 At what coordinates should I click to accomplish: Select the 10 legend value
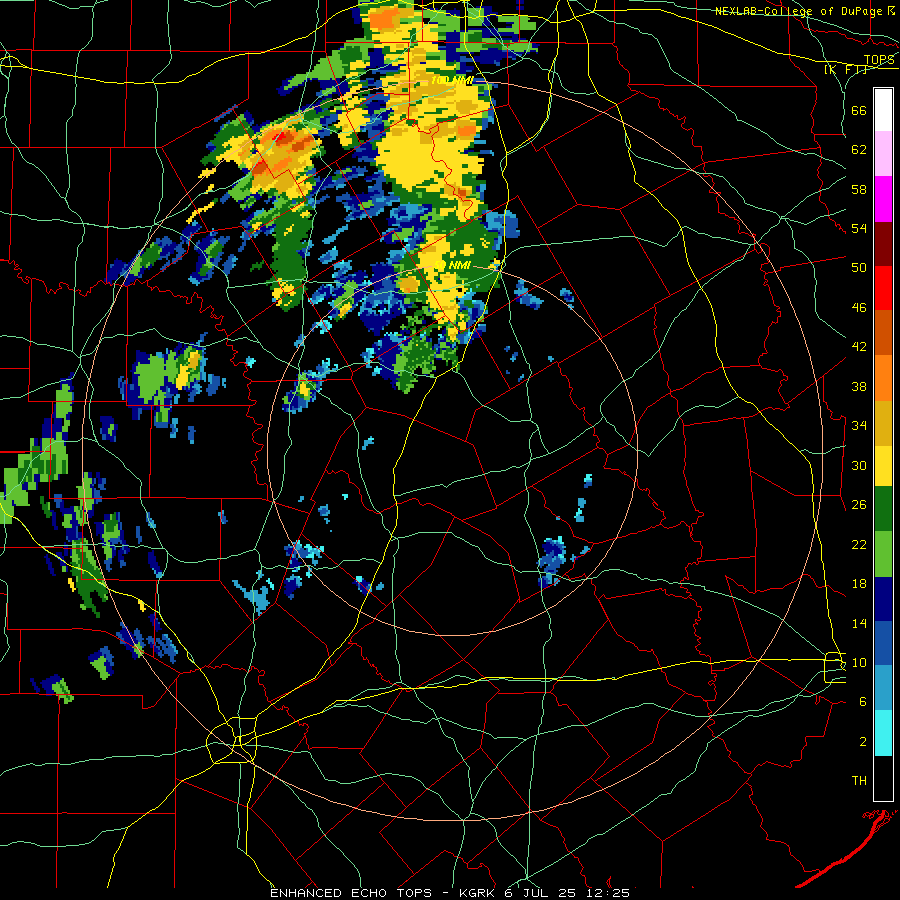[859, 662]
